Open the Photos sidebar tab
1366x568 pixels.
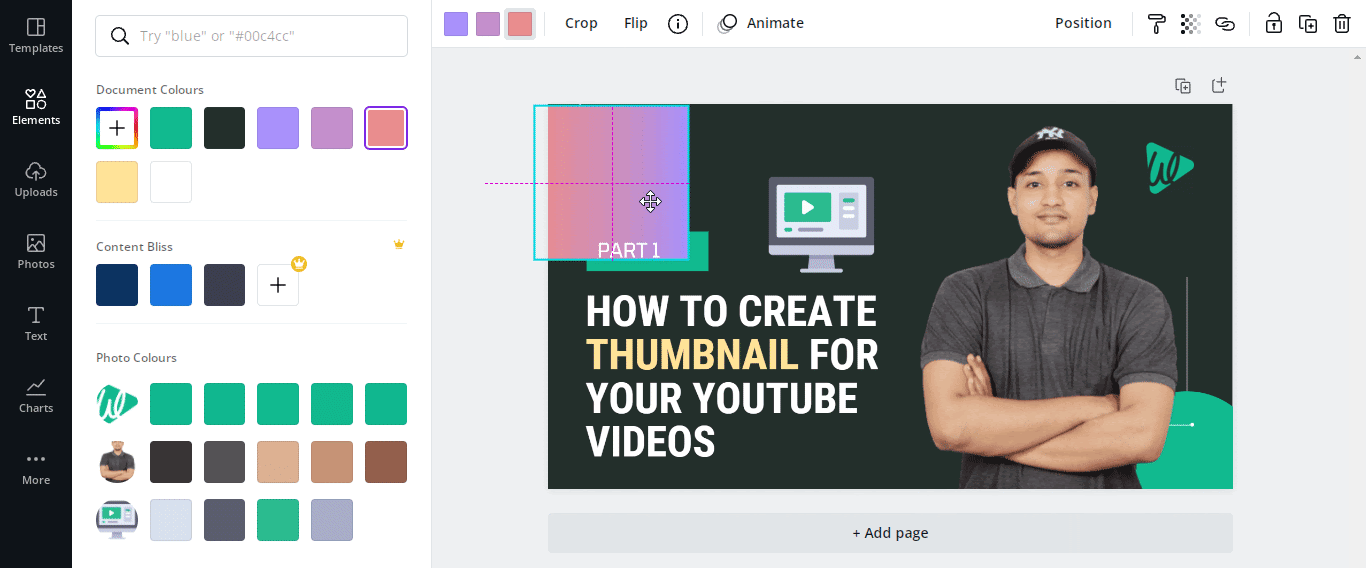click(x=36, y=251)
